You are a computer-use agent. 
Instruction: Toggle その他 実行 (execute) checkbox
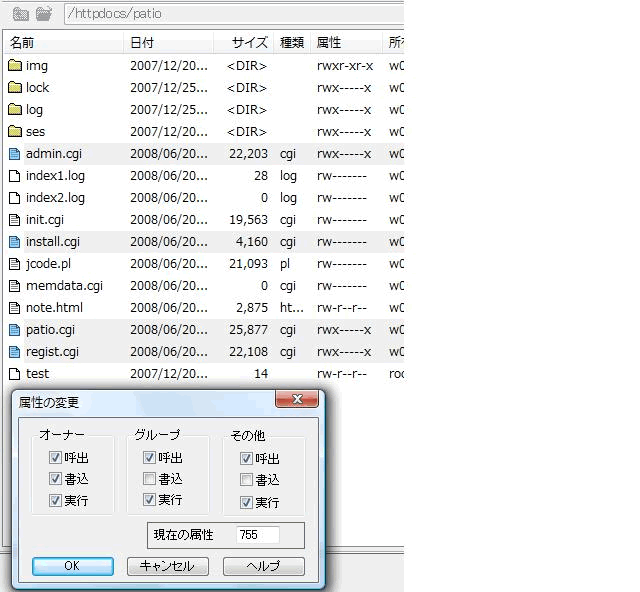coord(246,502)
